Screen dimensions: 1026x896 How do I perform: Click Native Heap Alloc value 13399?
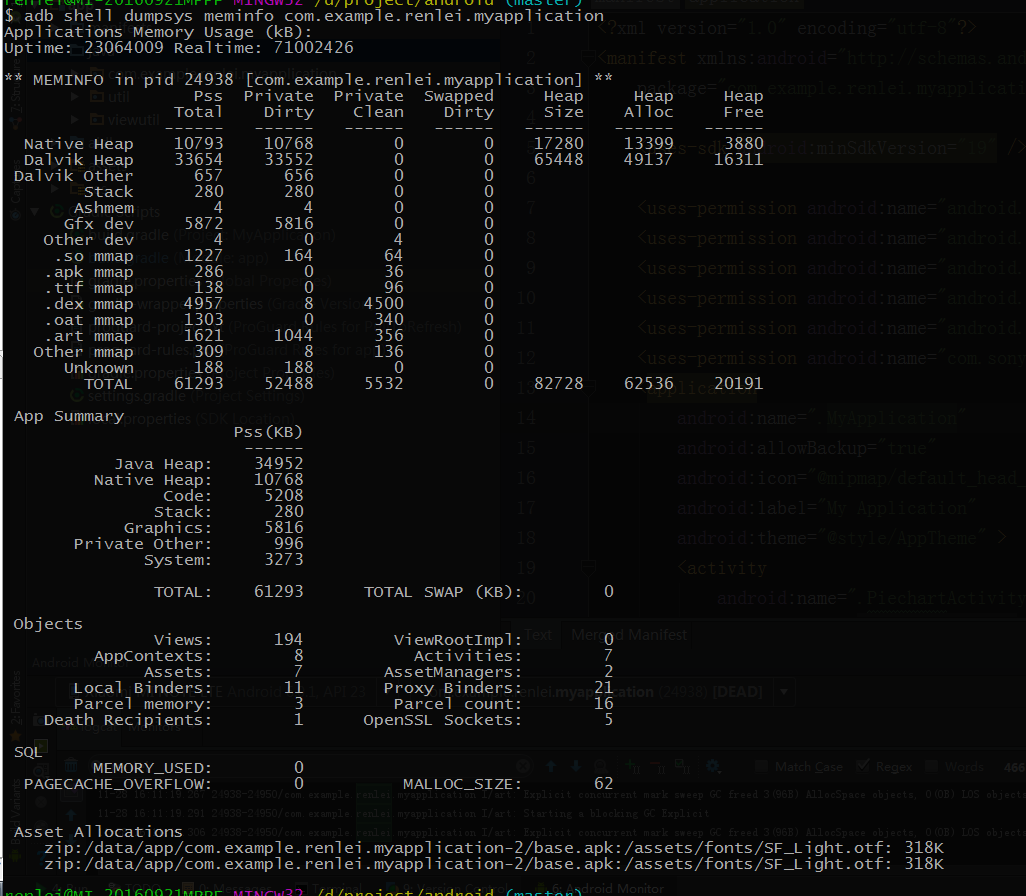pyautogui.click(x=648, y=143)
